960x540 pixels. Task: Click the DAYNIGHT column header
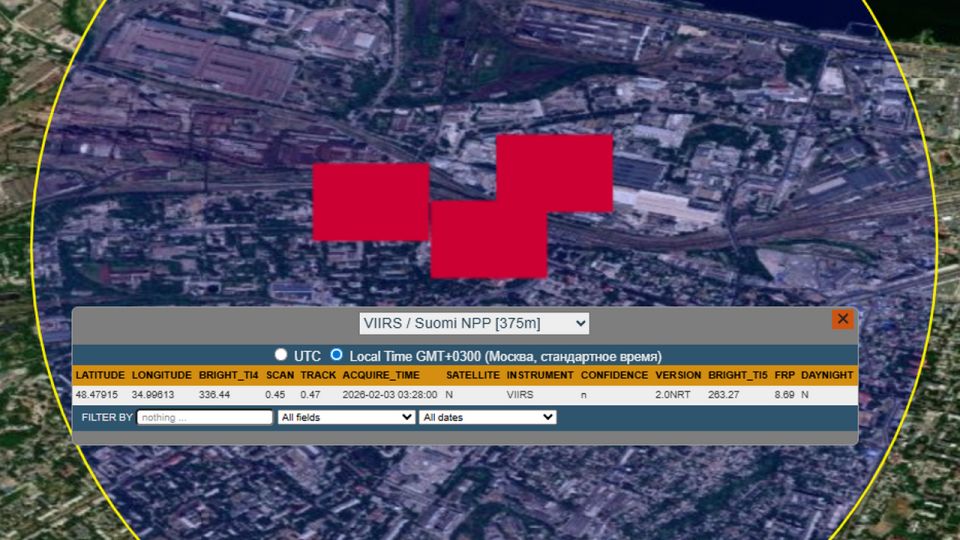(827, 375)
